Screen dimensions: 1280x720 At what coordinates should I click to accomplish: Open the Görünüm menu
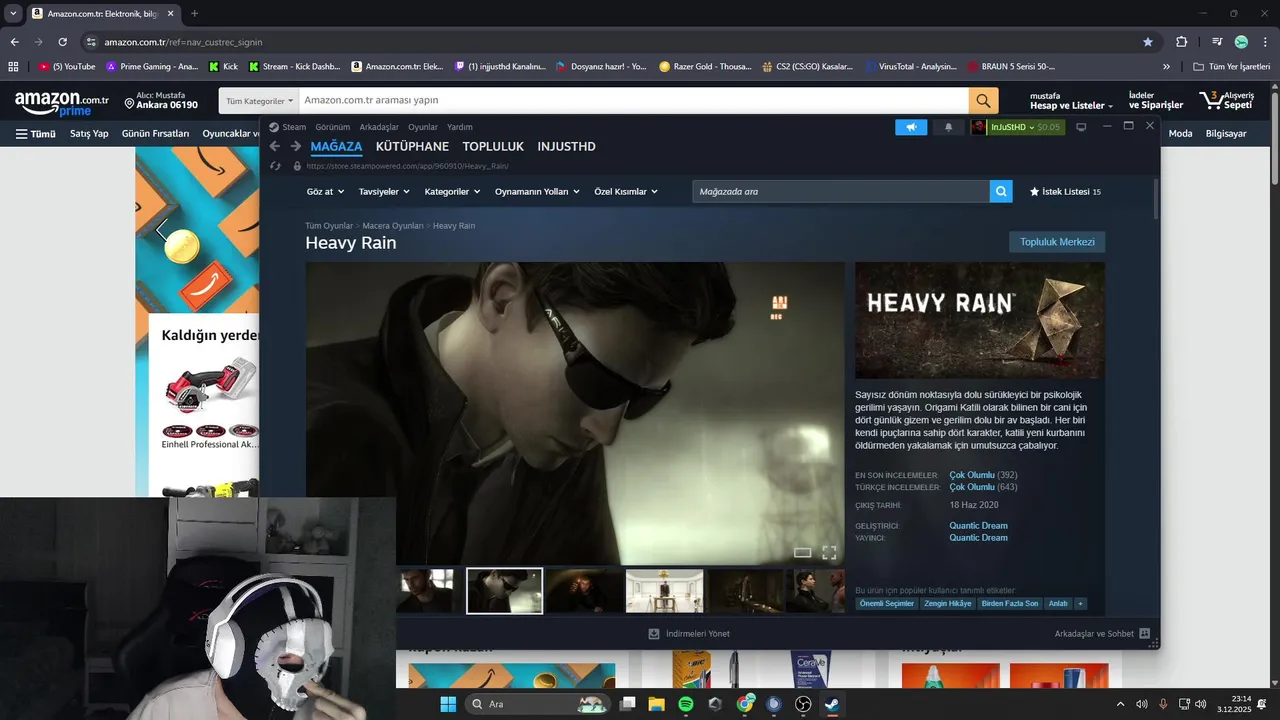pyautogui.click(x=333, y=127)
